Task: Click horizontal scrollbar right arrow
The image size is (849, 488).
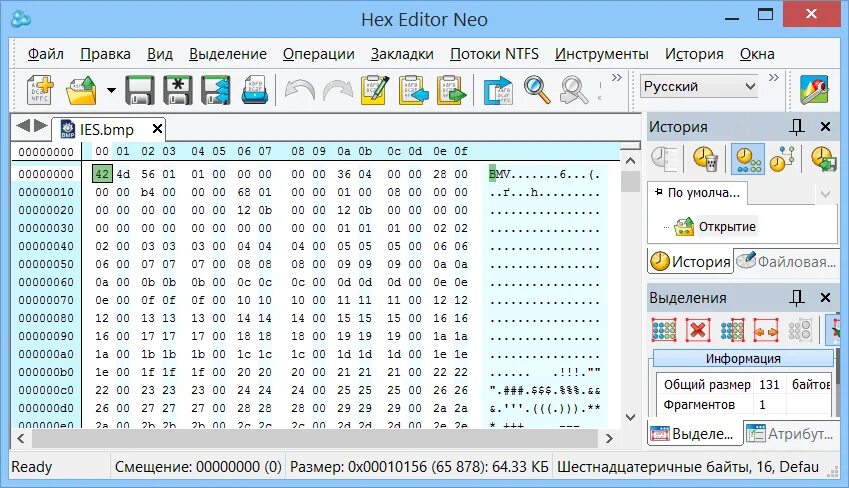Action: coord(609,438)
